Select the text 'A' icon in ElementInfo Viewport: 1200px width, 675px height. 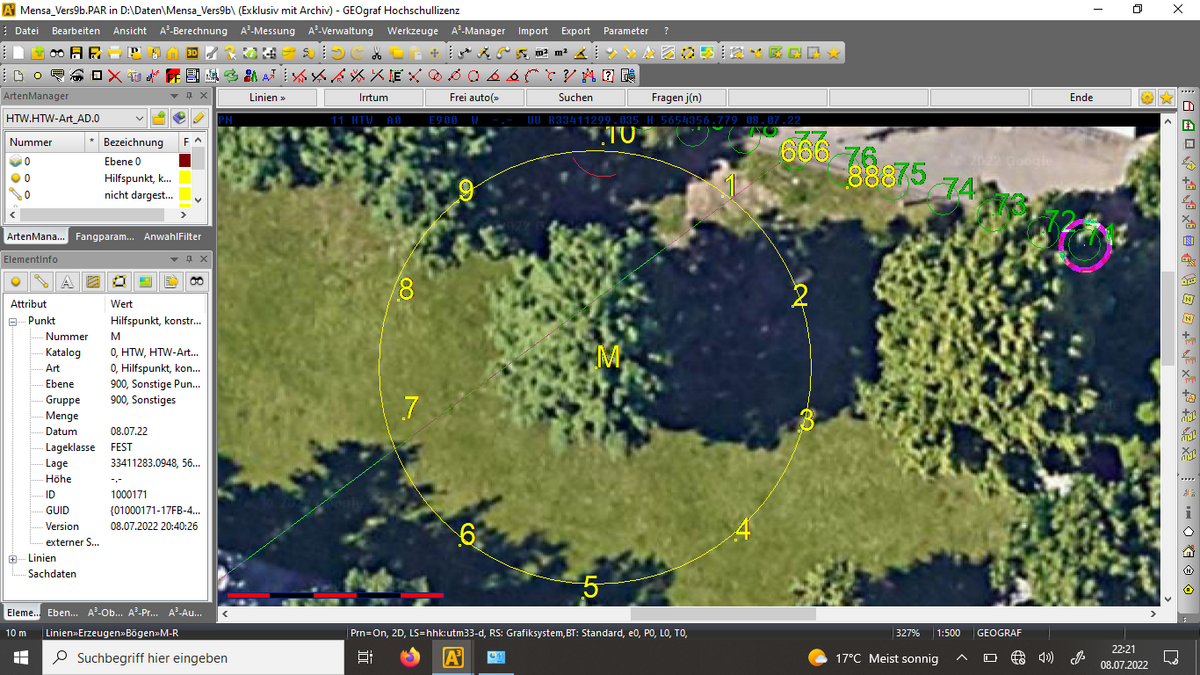click(x=67, y=282)
